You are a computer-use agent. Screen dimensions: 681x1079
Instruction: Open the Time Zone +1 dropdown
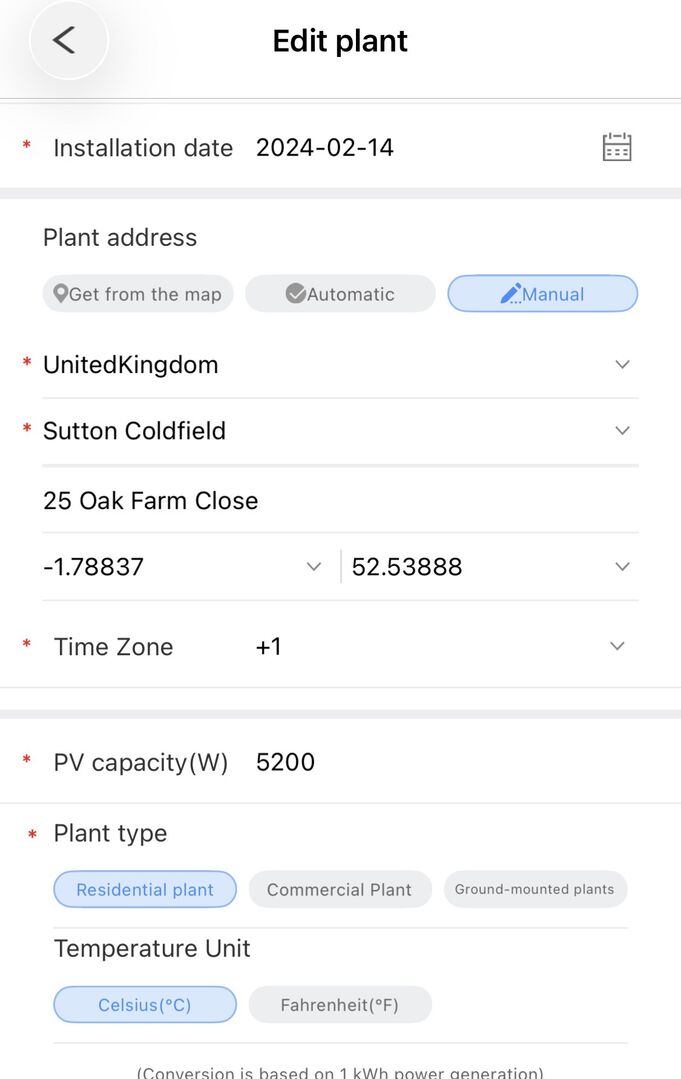pyautogui.click(x=617, y=646)
